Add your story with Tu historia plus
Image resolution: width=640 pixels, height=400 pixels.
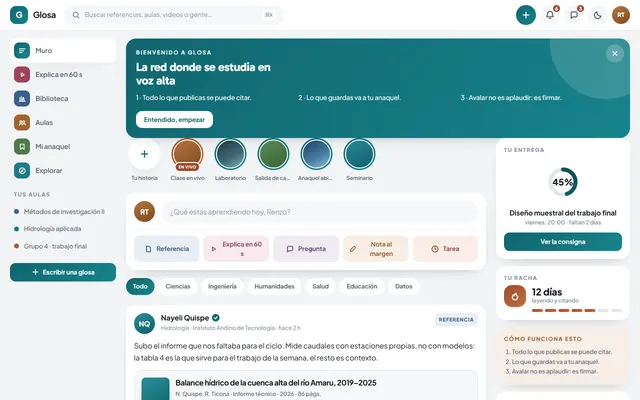[144, 154]
